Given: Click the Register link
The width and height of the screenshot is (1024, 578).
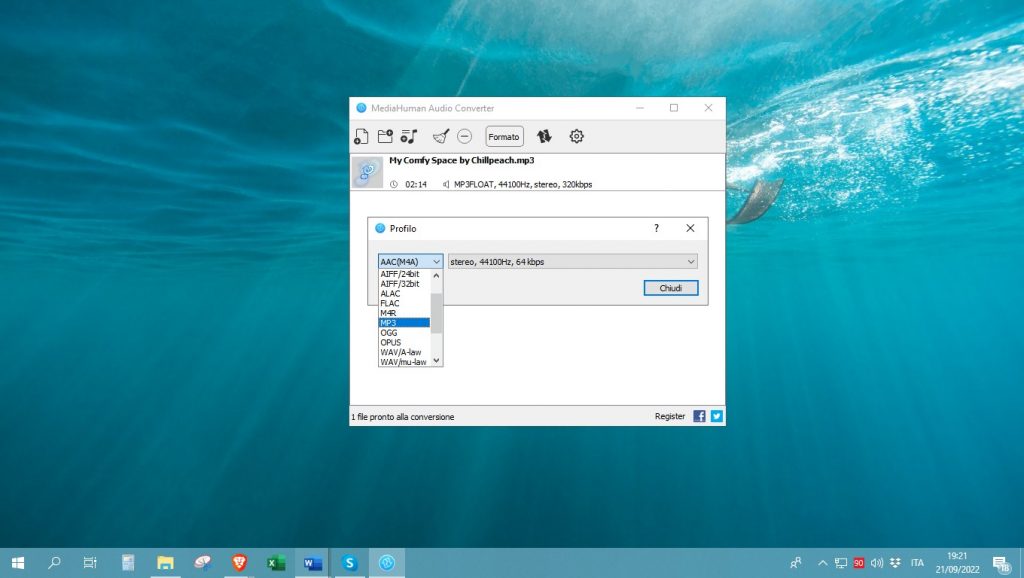Looking at the screenshot, I should (x=670, y=416).
